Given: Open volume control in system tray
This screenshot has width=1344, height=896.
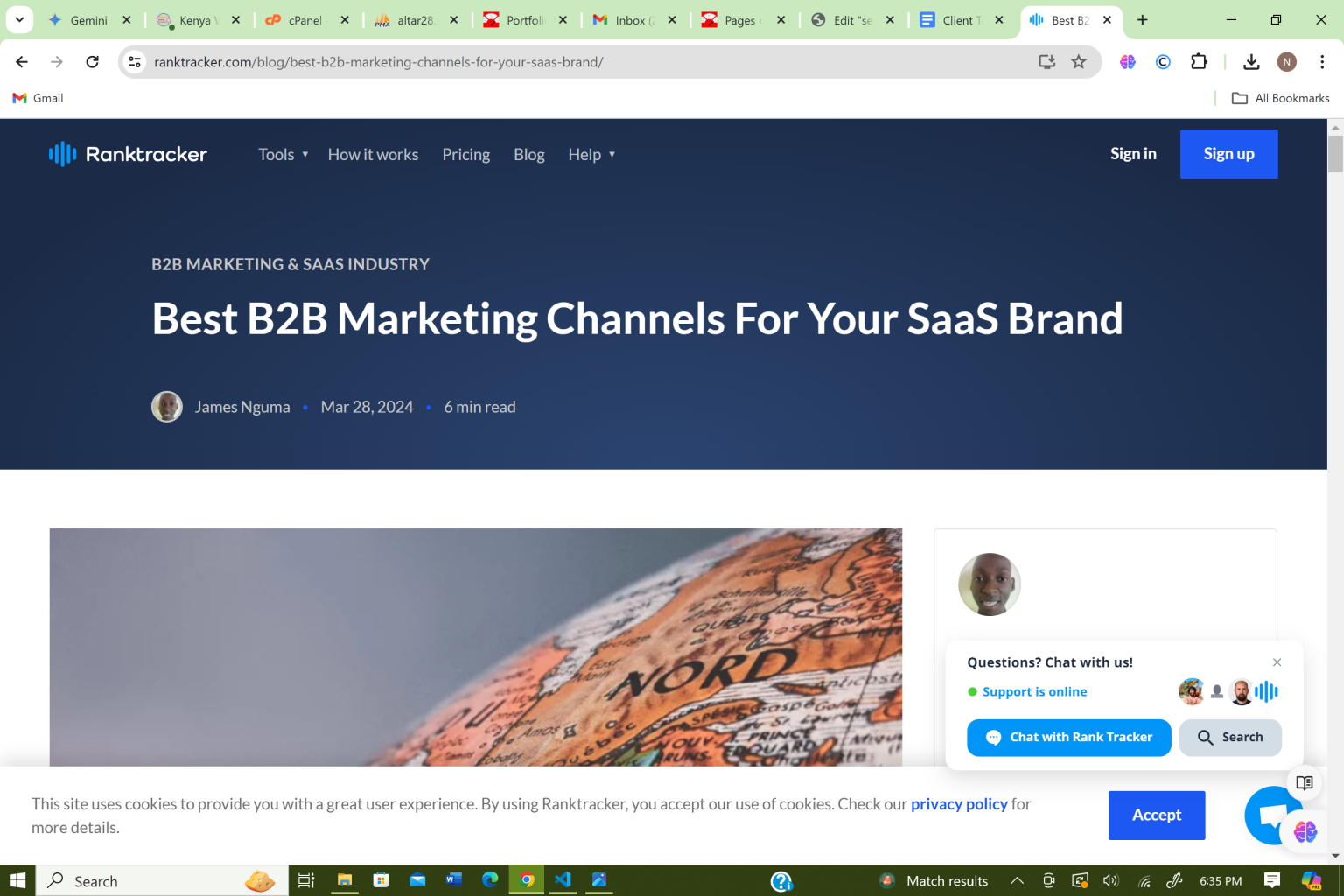Looking at the screenshot, I should [1111, 880].
